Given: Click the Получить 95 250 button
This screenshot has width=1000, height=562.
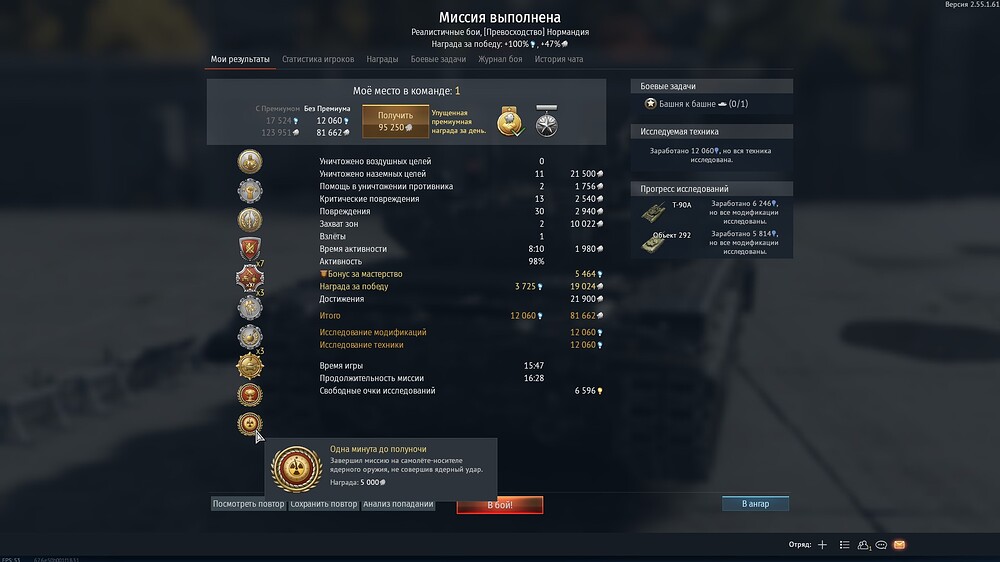Looking at the screenshot, I should pyautogui.click(x=395, y=121).
